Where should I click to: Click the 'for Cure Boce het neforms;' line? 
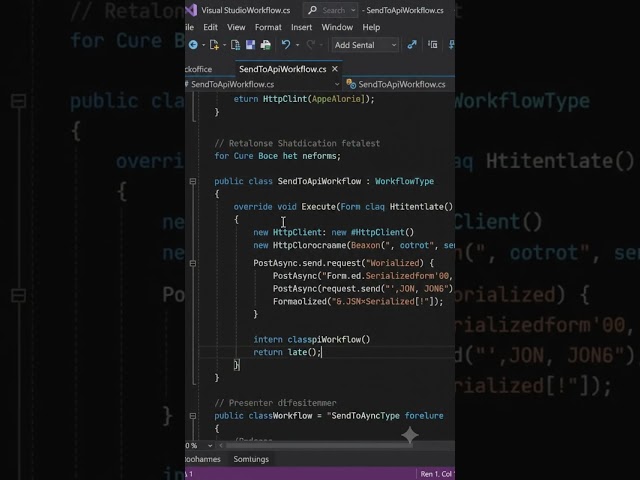click(x=278, y=156)
